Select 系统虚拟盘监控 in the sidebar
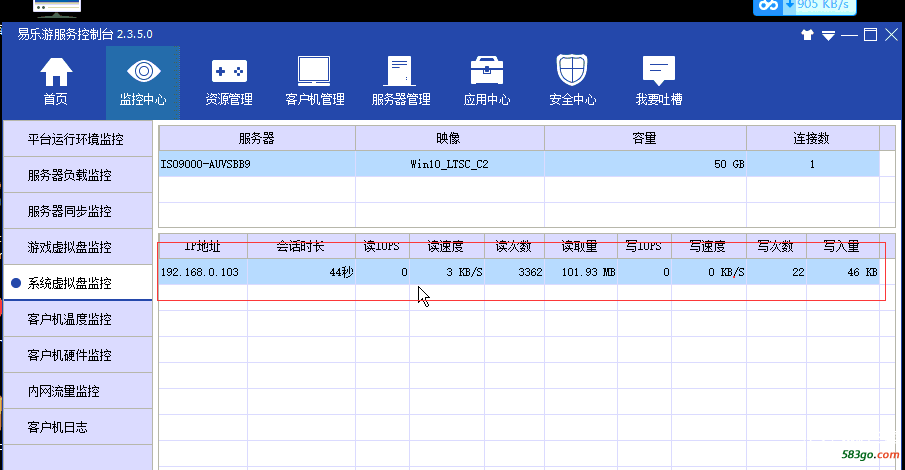Screen dimensions: 905x470 point(78,283)
